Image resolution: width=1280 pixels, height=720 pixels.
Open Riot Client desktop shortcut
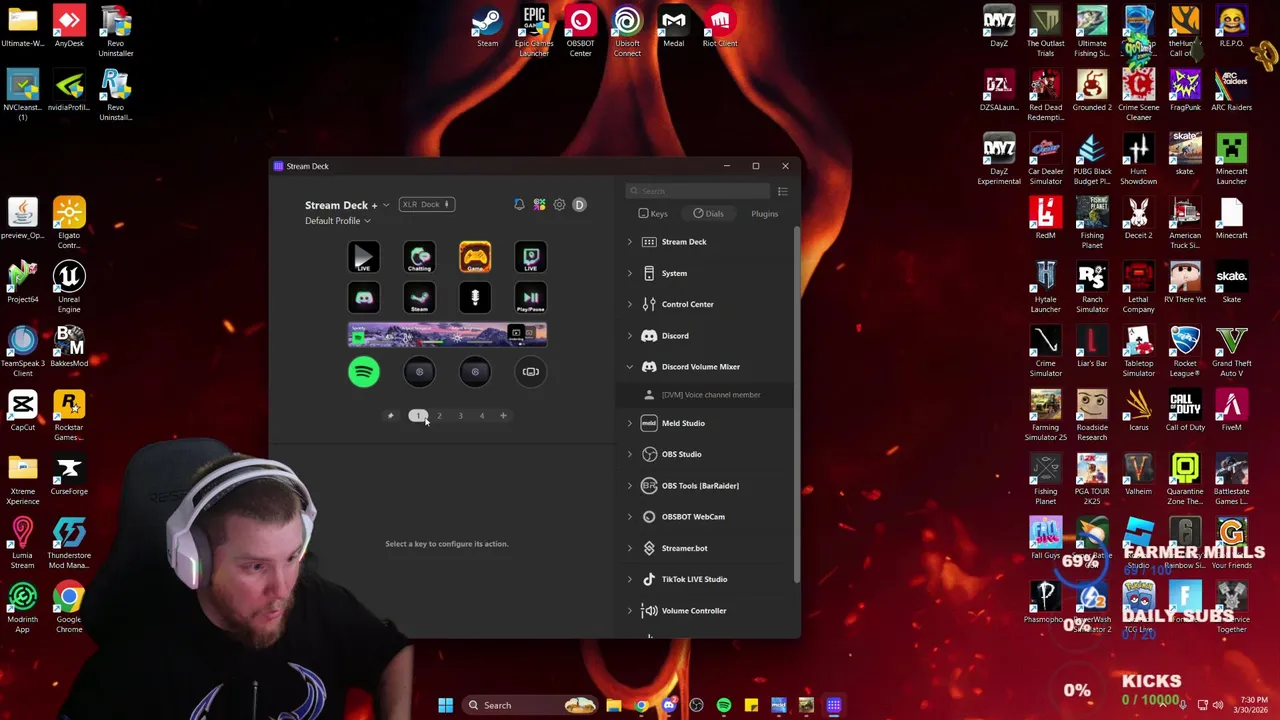[720, 27]
